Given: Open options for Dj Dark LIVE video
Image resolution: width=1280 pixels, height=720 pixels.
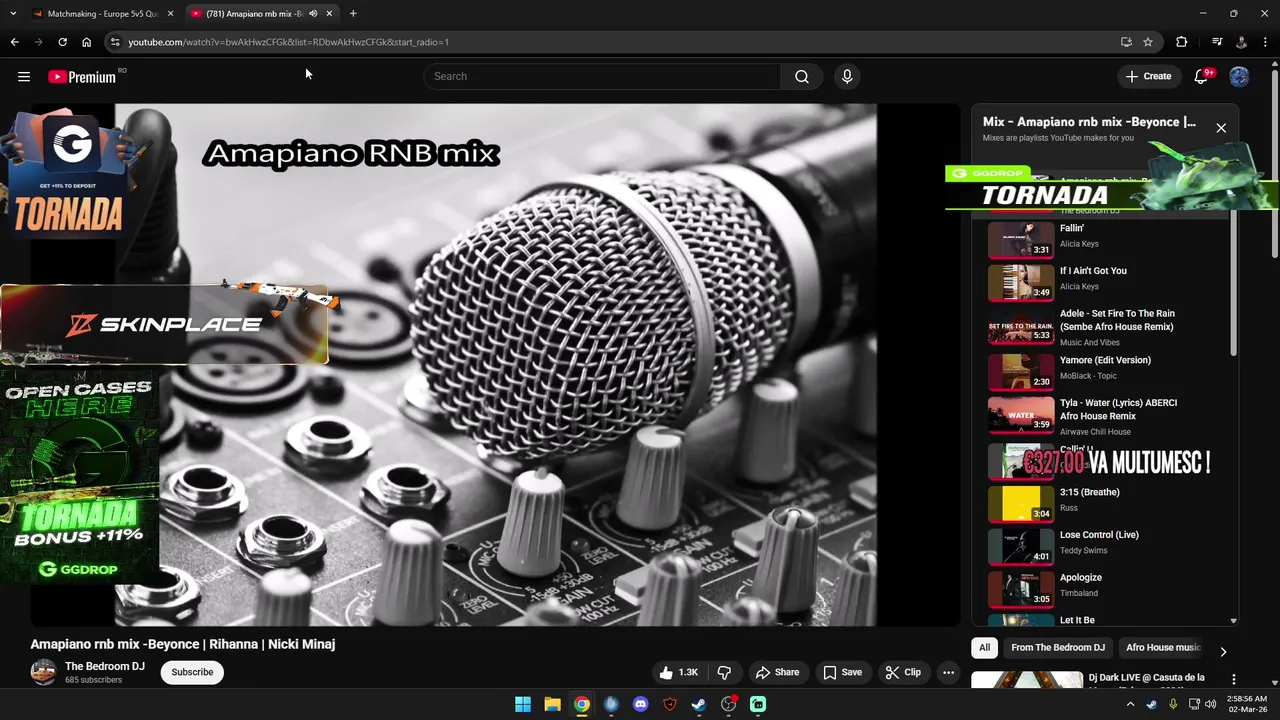Looking at the screenshot, I should click(x=1234, y=679).
